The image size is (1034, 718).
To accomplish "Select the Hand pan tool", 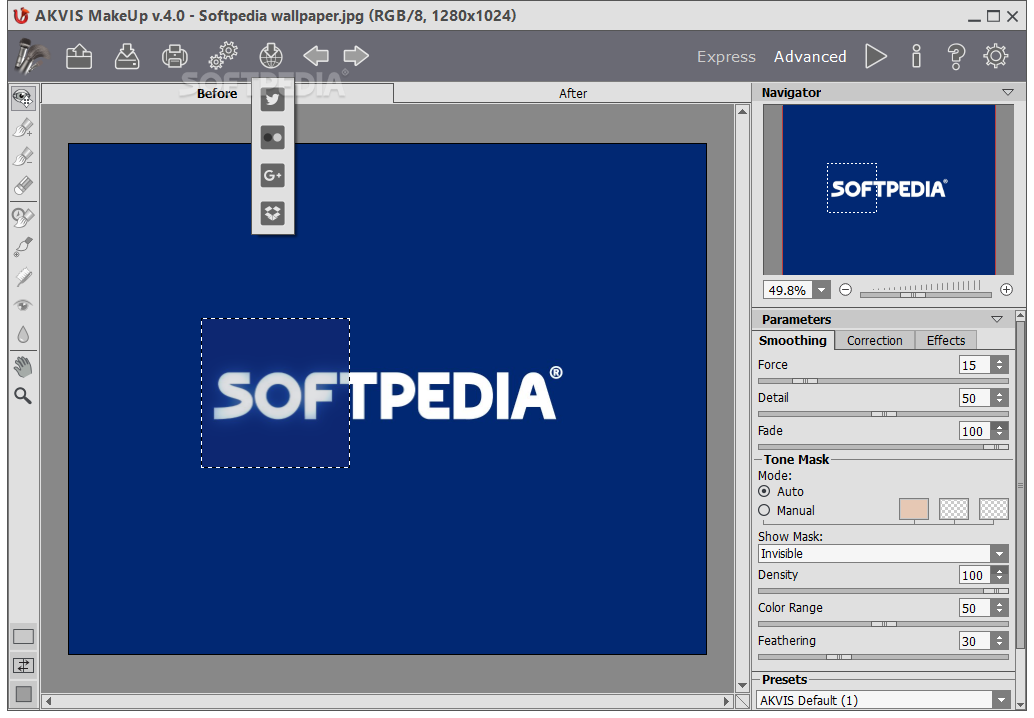I will click(23, 367).
